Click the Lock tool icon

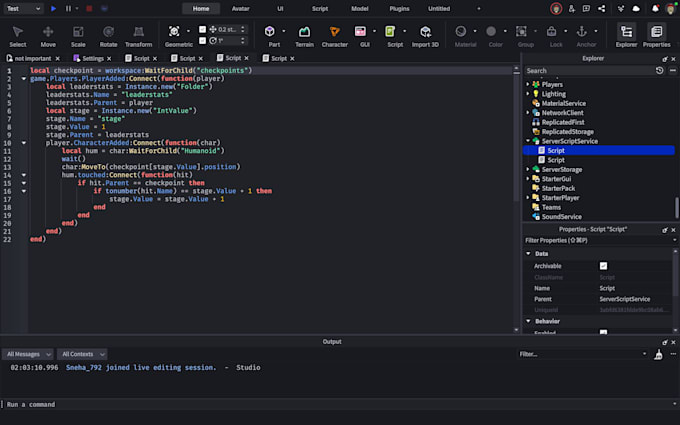(x=551, y=31)
